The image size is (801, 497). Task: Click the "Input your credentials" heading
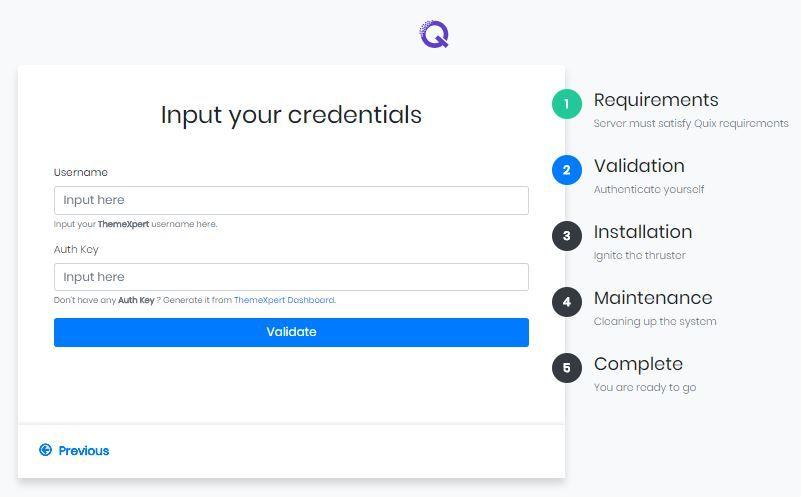(x=291, y=115)
